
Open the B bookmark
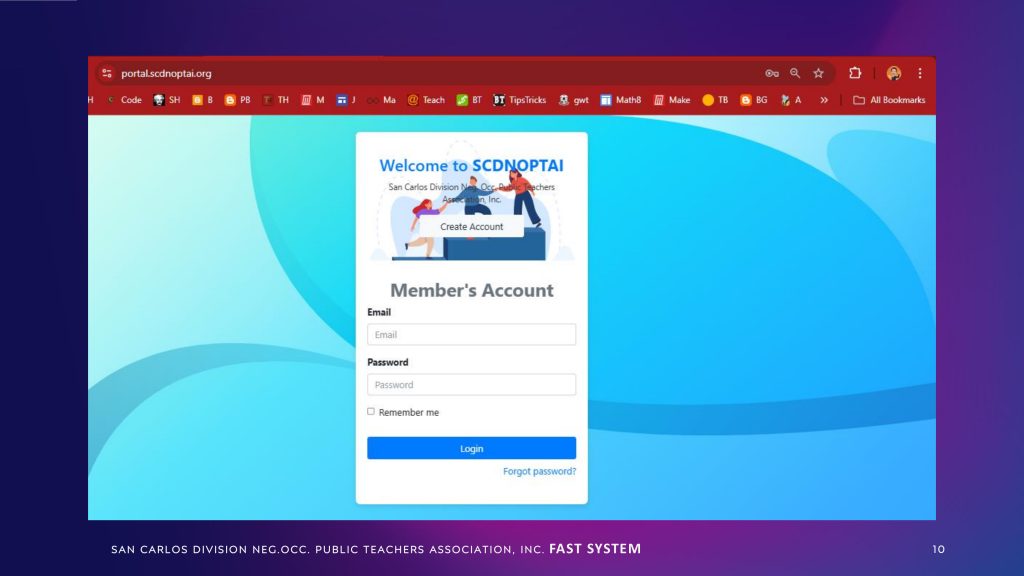pos(202,100)
